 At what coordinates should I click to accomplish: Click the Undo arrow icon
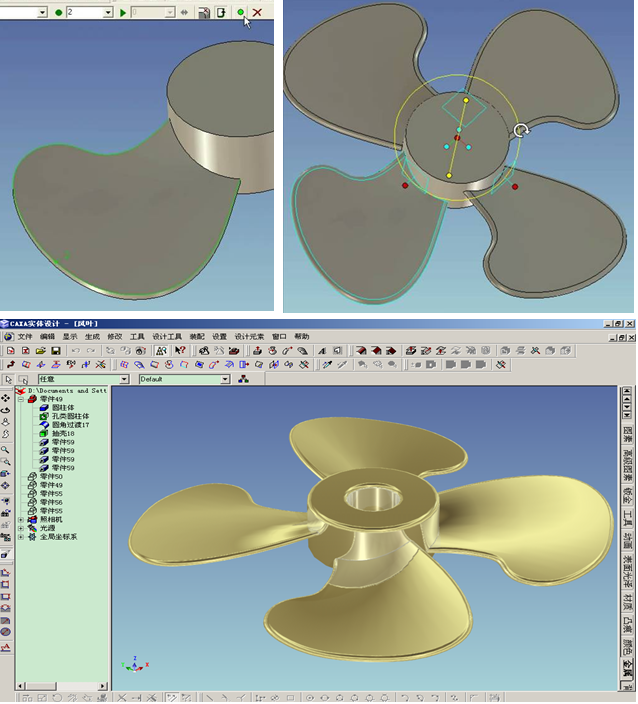tap(75, 351)
